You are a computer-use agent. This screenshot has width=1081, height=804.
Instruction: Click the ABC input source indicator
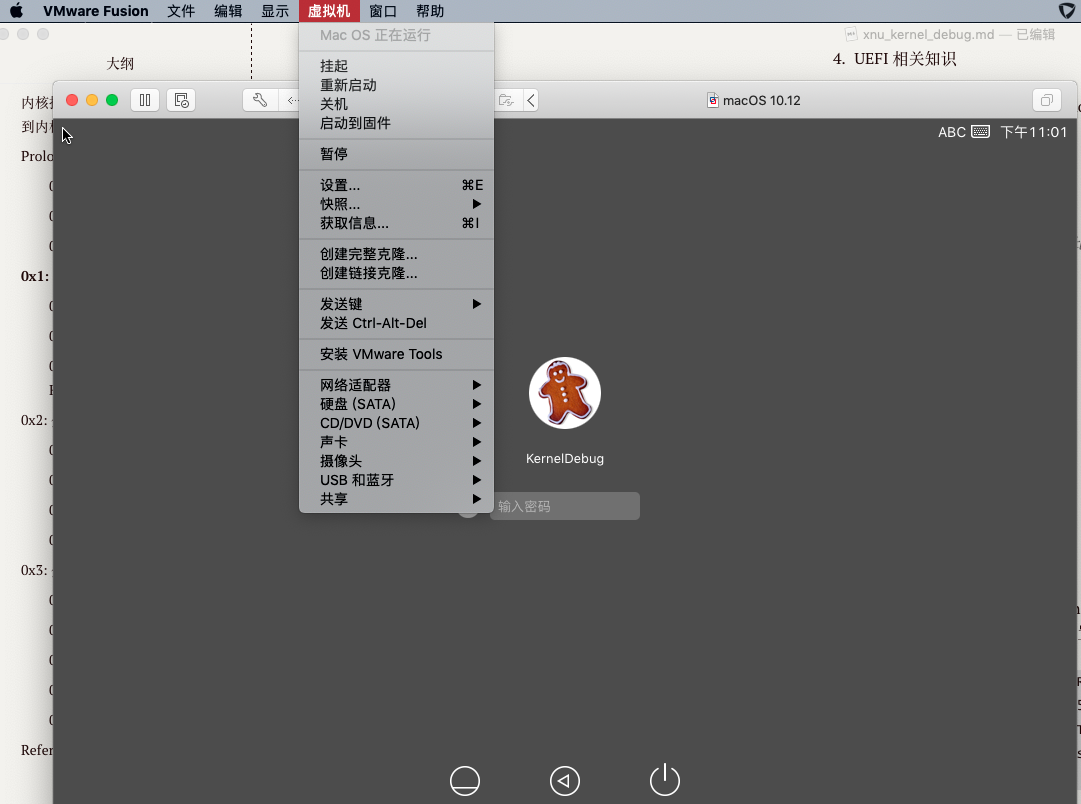951,132
